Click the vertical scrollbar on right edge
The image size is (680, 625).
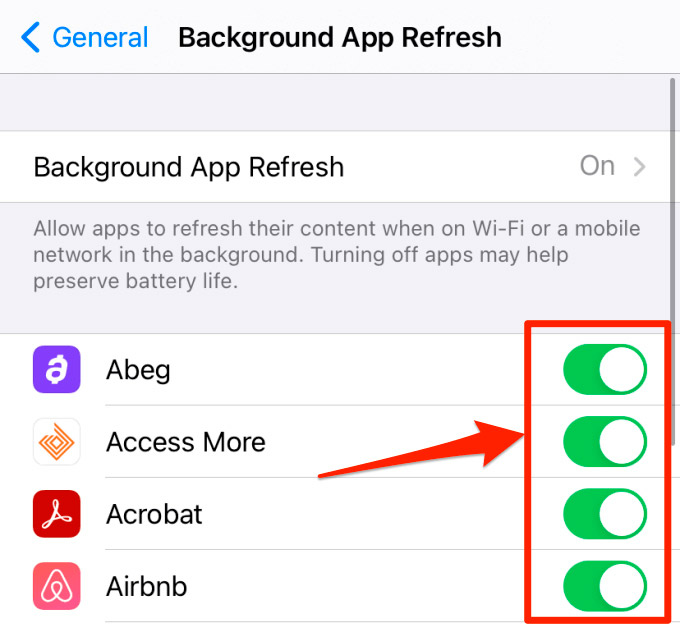click(x=672, y=262)
